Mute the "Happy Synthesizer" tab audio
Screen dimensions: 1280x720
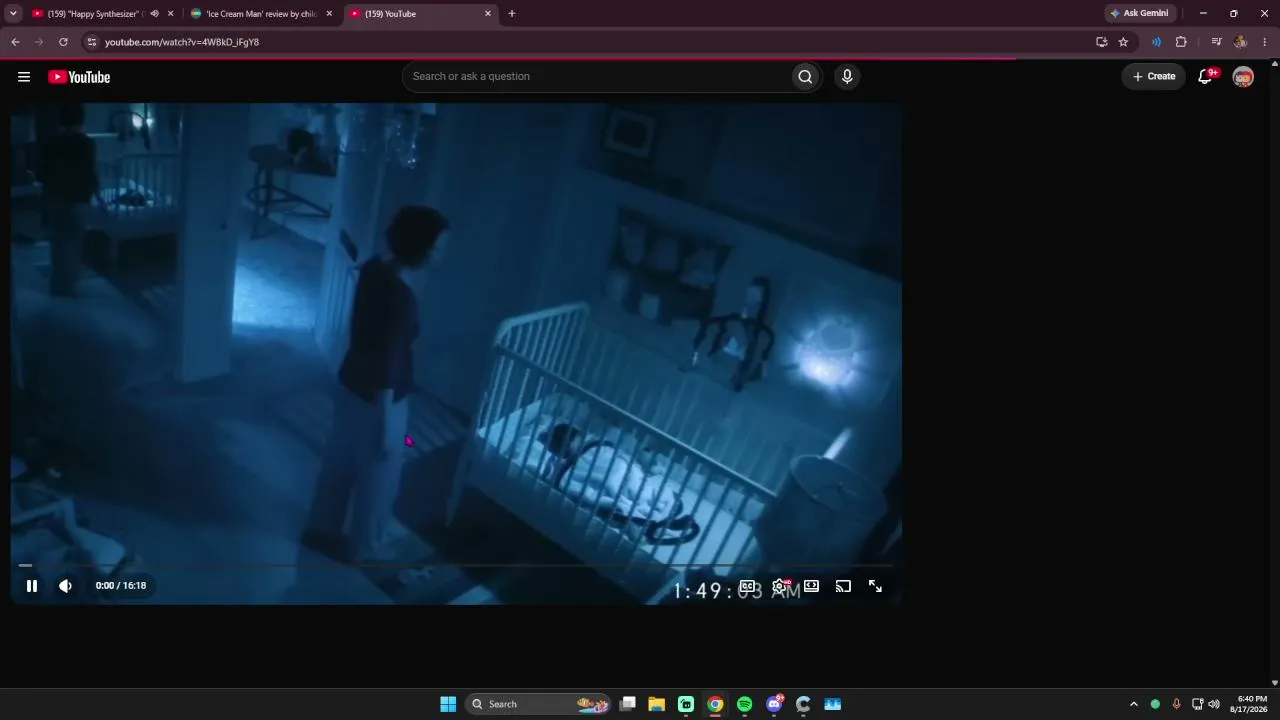154,14
